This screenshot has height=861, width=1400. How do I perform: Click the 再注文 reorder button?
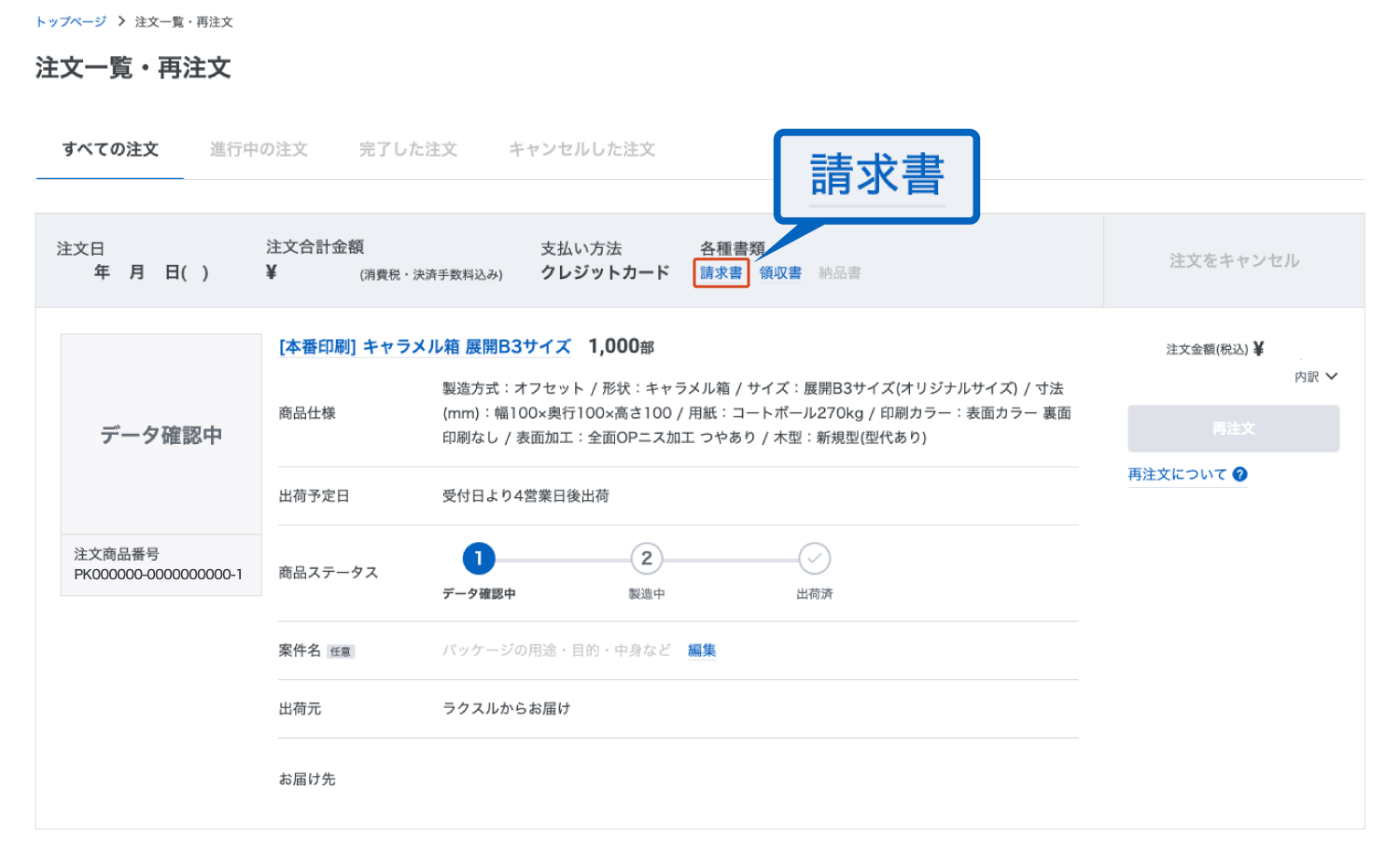click(x=1232, y=428)
